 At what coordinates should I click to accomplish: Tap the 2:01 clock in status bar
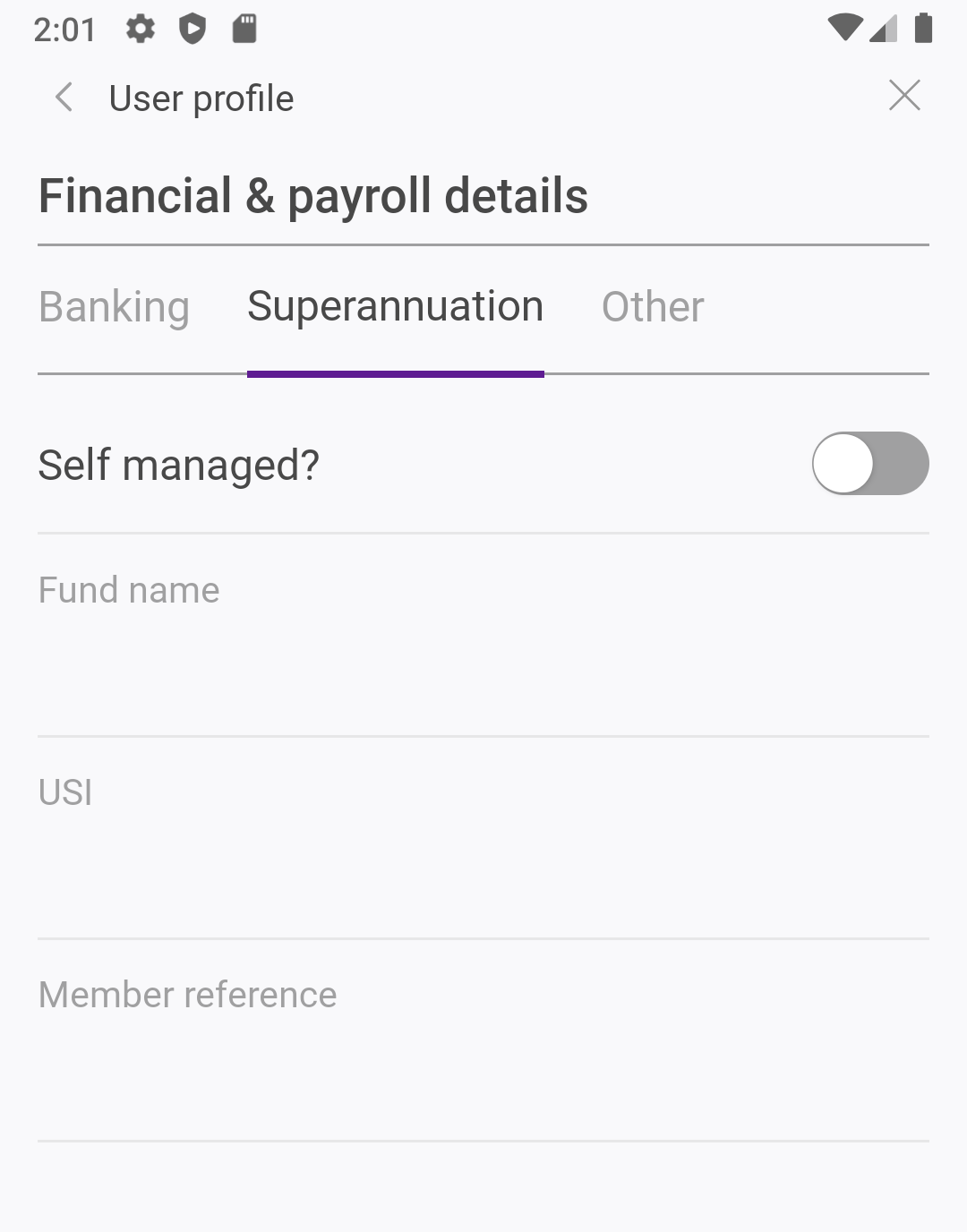[x=64, y=30]
